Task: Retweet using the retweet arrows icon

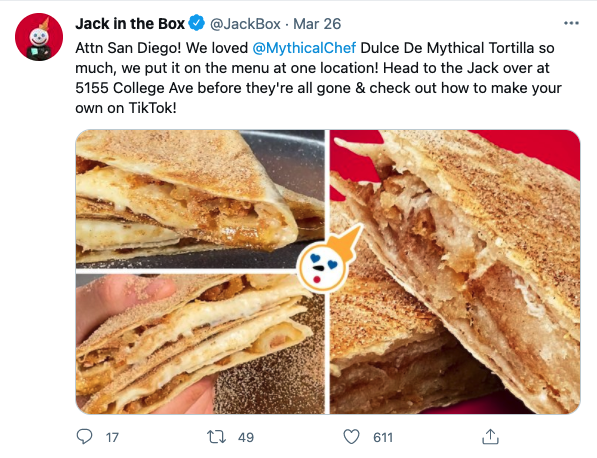Action: 216,437
